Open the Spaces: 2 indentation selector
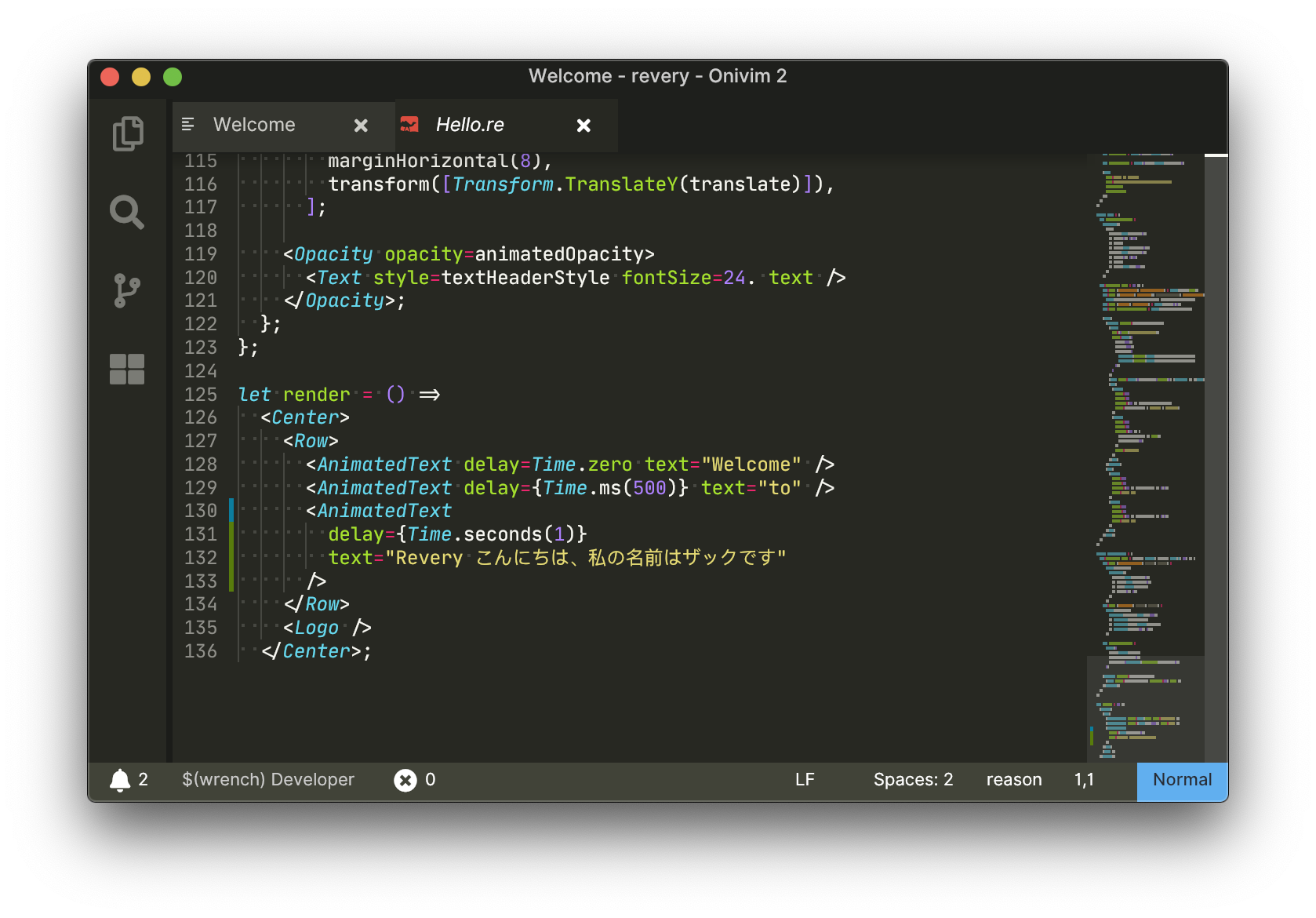Image resolution: width=1316 pixels, height=918 pixels. click(x=913, y=780)
